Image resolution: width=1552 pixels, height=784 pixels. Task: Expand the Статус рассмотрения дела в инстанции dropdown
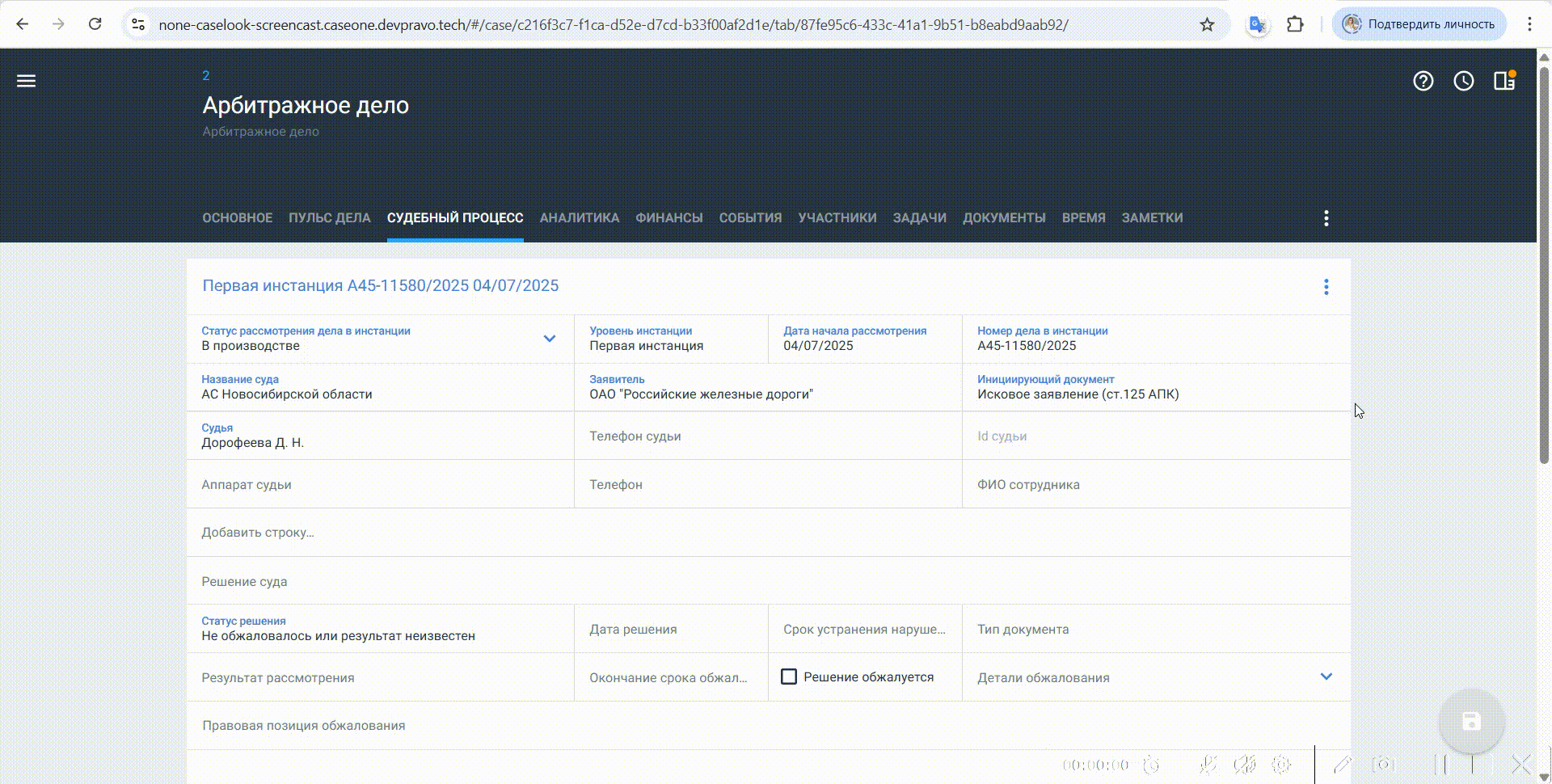click(549, 339)
